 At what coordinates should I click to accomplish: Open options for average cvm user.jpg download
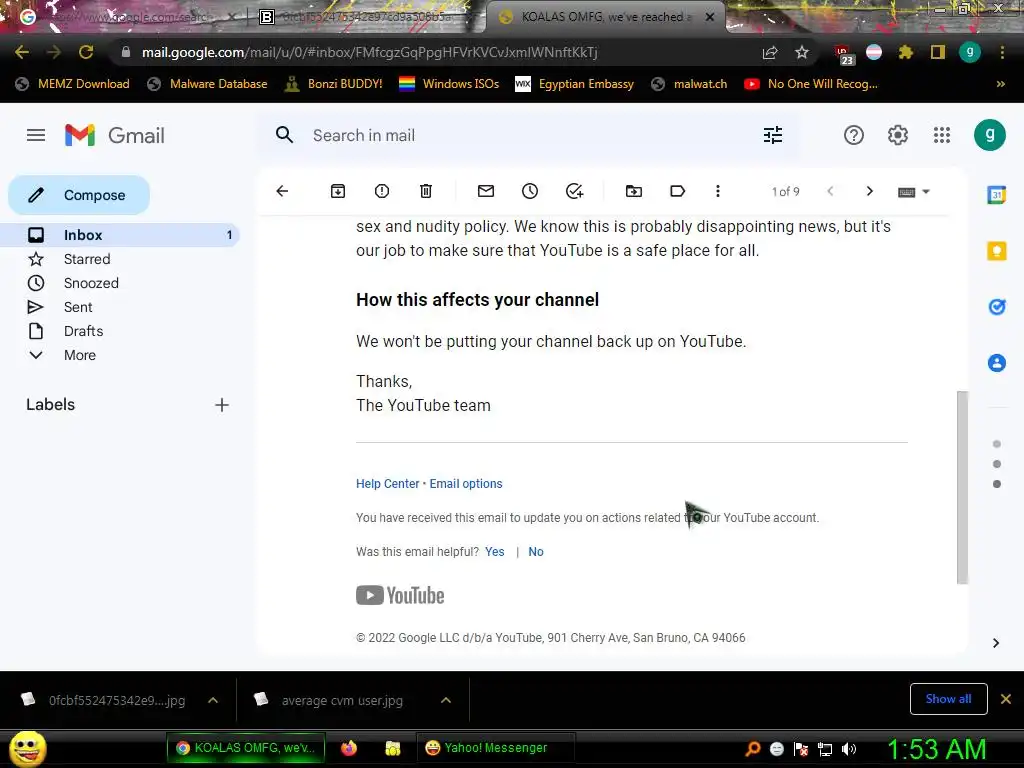click(x=446, y=700)
